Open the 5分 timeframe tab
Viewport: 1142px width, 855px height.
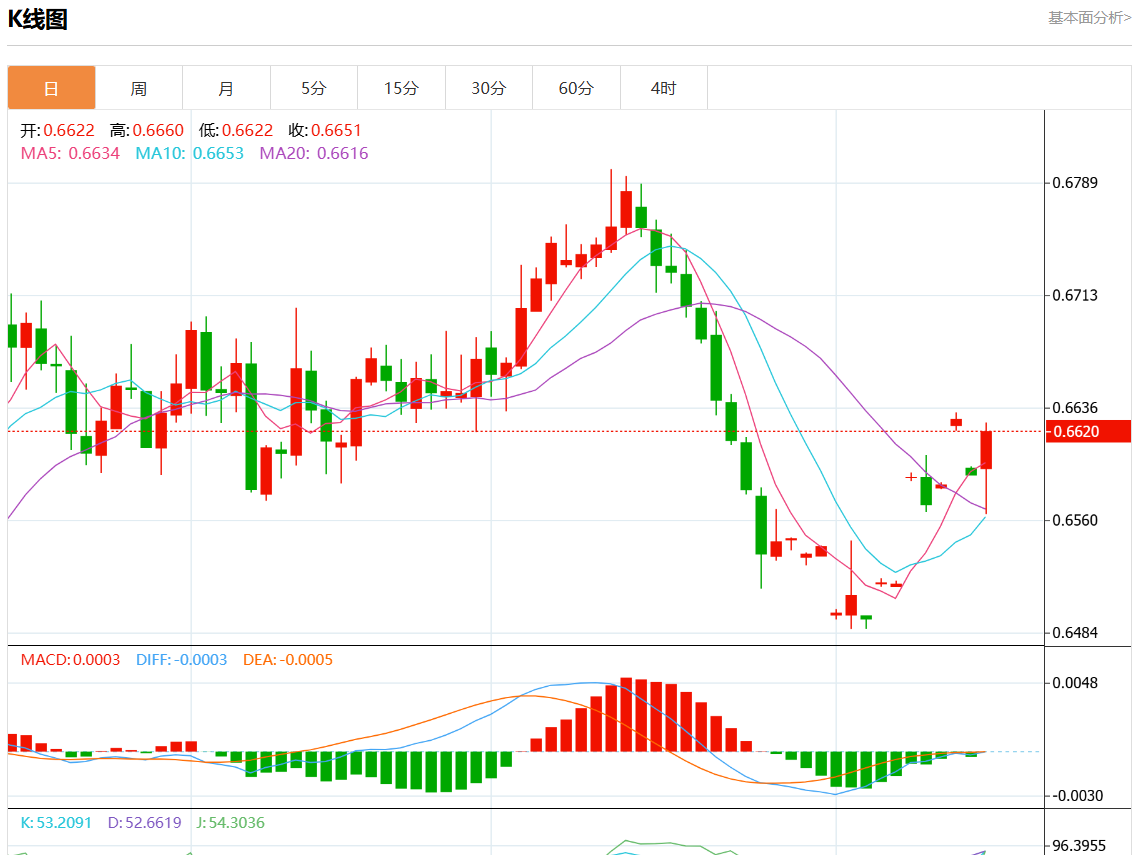(314, 88)
